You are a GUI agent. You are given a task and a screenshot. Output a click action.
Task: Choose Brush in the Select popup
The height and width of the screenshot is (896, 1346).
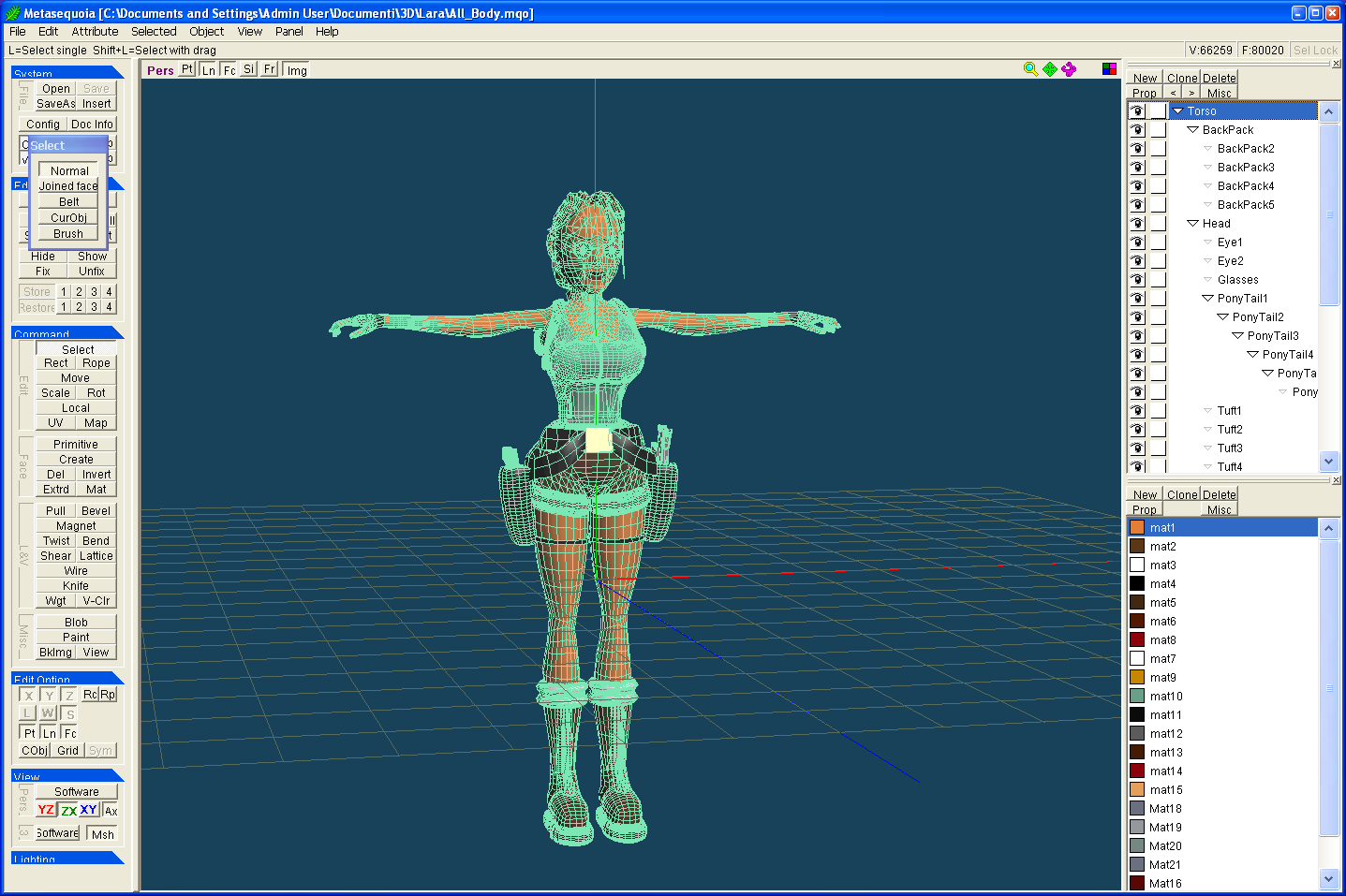[x=68, y=234]
